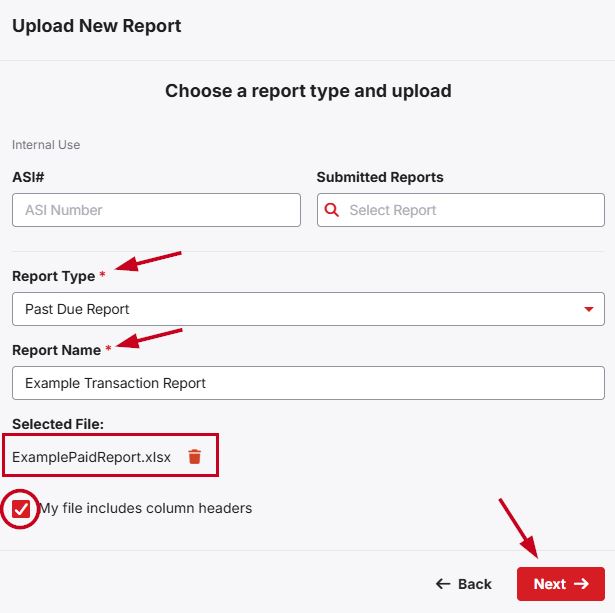Click the left arrow icon beside Back
Screen dimensions: 615x613
click(x=443, y=584)
